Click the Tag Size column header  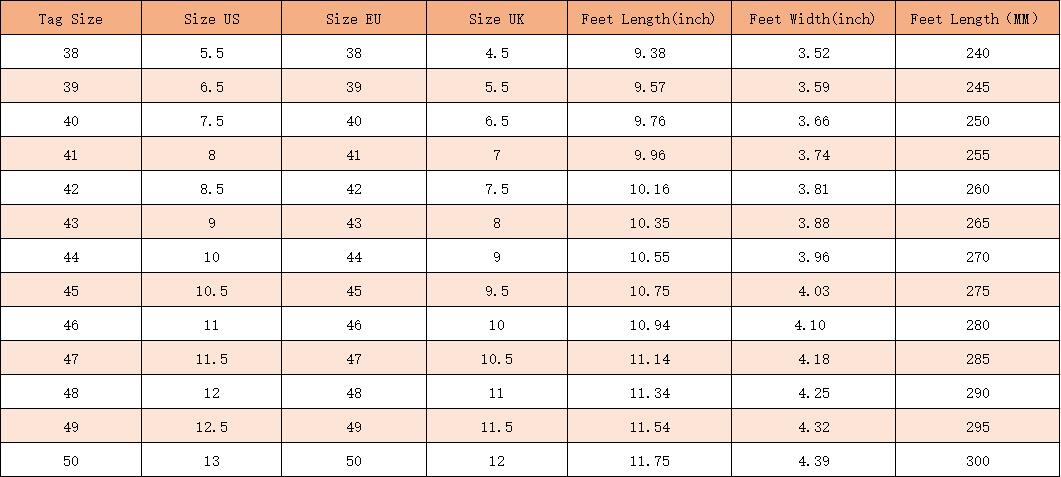(x=71, y=19)
